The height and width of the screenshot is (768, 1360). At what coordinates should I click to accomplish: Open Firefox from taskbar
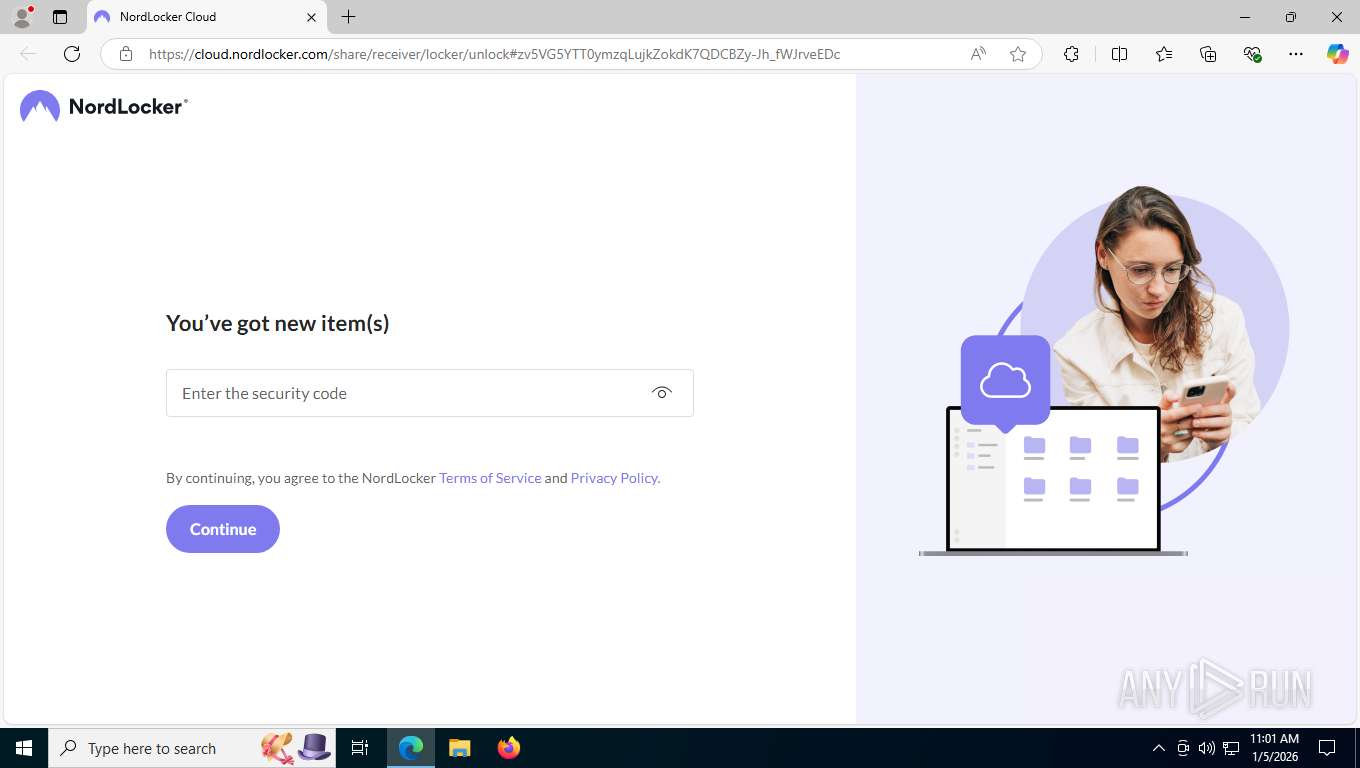pos(509,748)
